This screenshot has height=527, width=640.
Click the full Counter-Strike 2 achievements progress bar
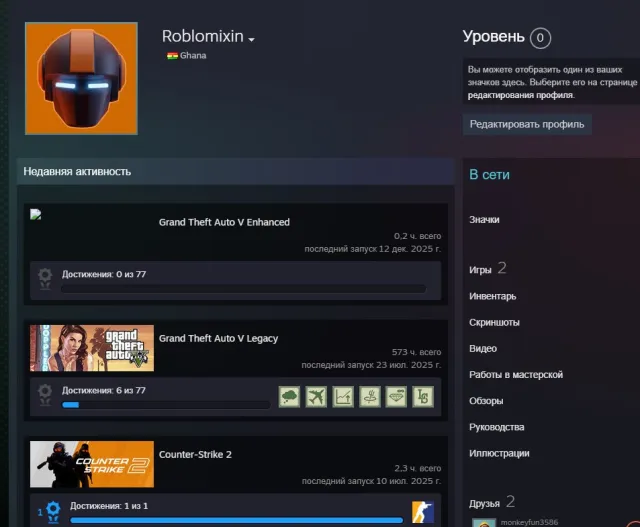(236, 520)
